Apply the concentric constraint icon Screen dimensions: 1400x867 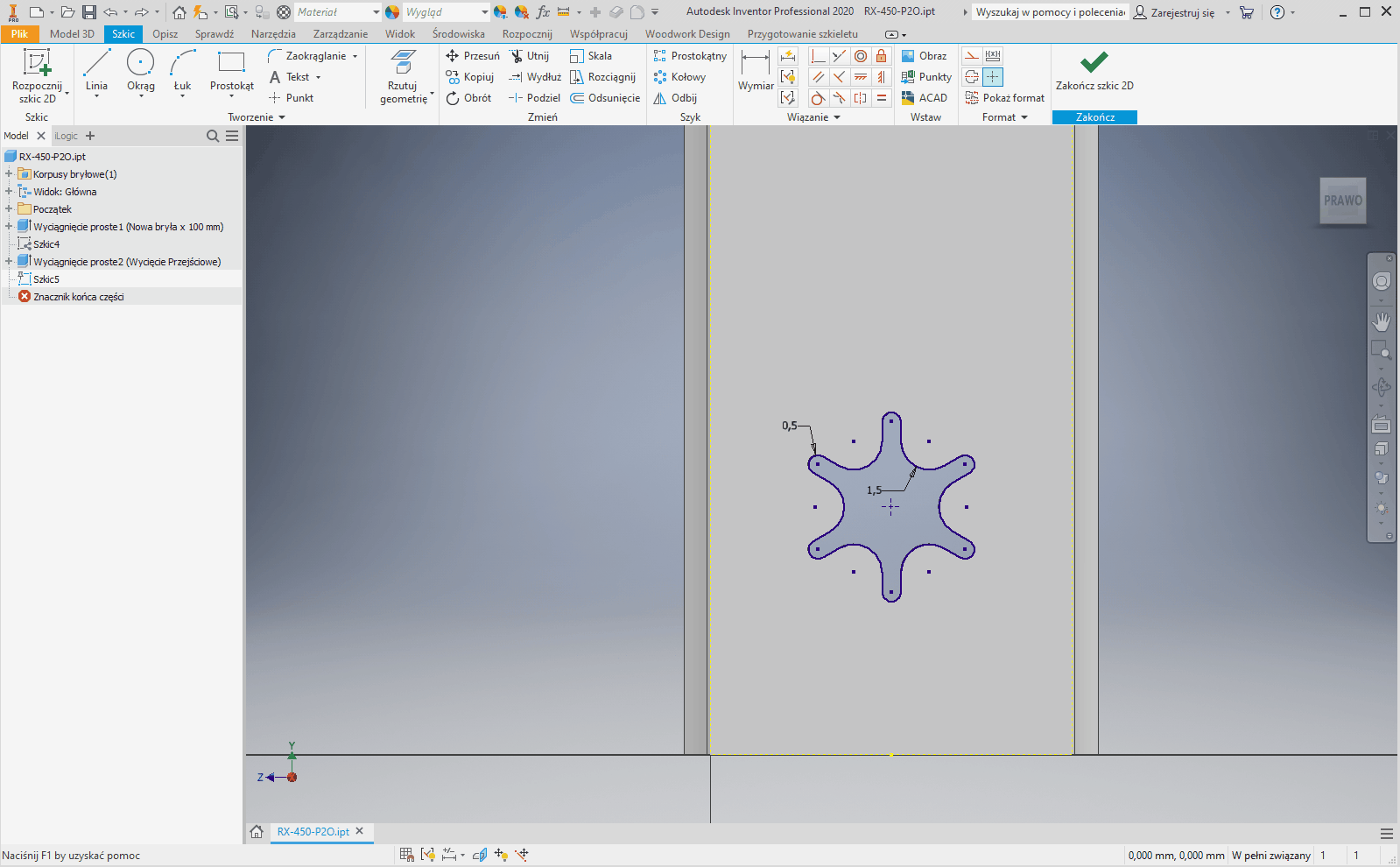coord(861,56)
